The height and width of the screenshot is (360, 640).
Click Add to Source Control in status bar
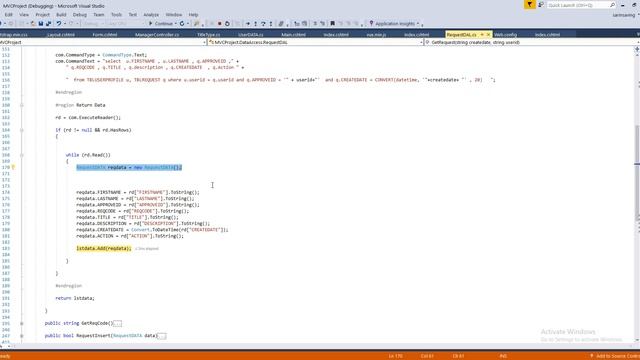coord(616,356)
